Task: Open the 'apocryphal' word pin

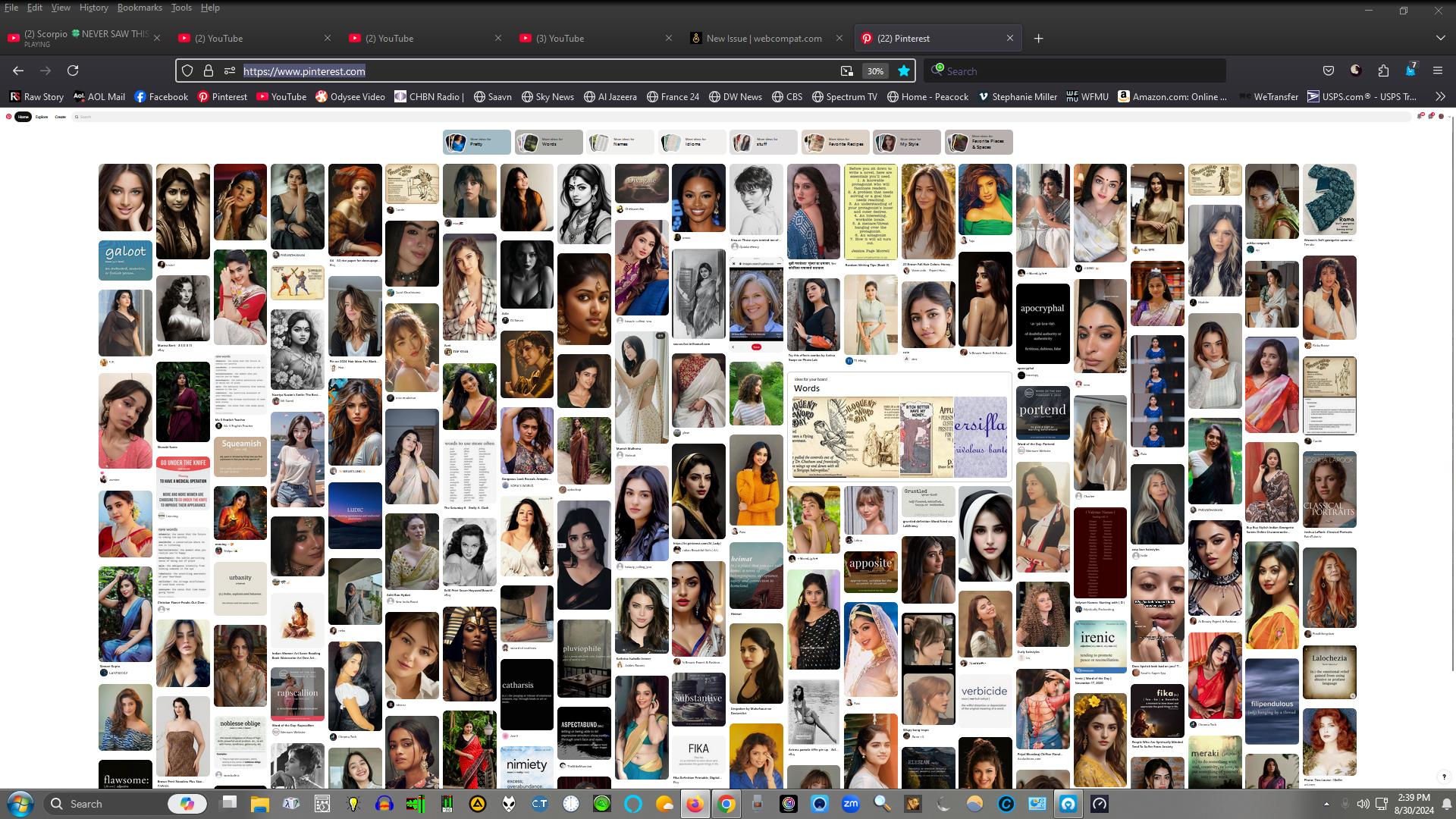Action: point(1043,324)
